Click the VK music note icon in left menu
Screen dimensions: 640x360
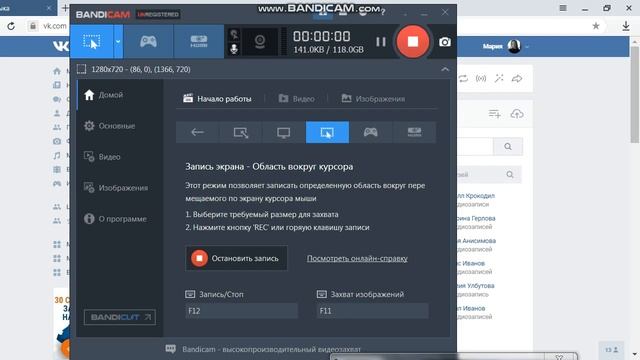(57, 156)
